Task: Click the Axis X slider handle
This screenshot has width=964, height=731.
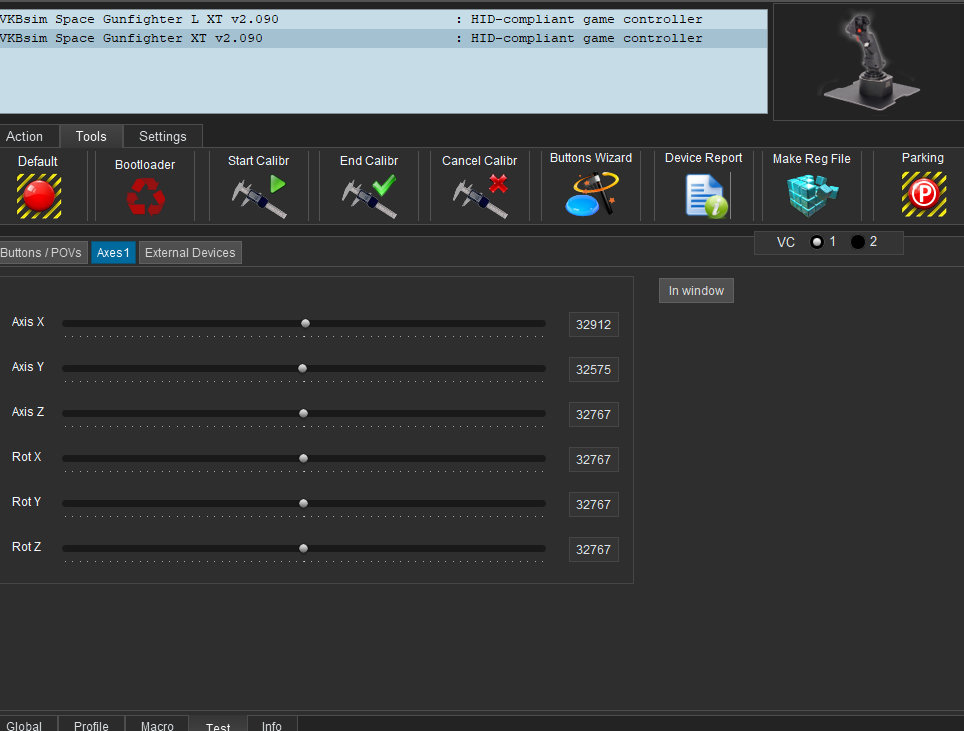Action: pyautogui.click(x=305, y=323)
